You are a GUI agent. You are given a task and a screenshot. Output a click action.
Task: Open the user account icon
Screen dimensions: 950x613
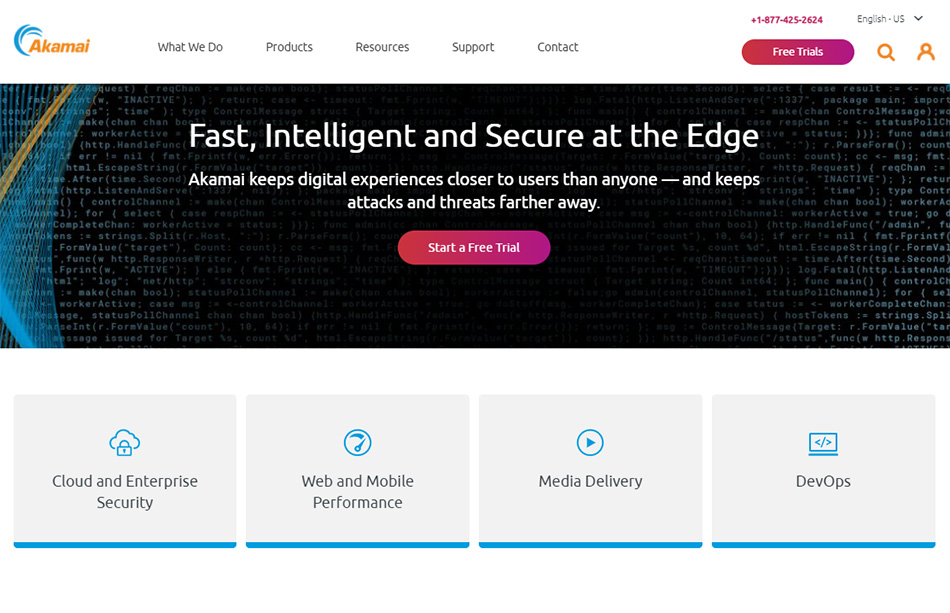coord(926,52)
